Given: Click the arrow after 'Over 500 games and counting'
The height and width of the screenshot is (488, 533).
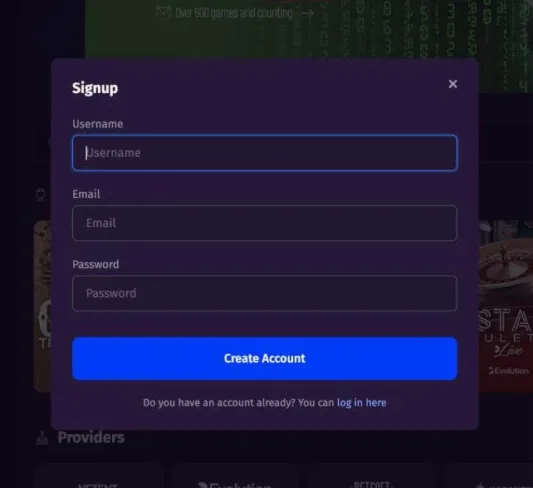Looking at the screenshot, I should [x=307, y=13].
